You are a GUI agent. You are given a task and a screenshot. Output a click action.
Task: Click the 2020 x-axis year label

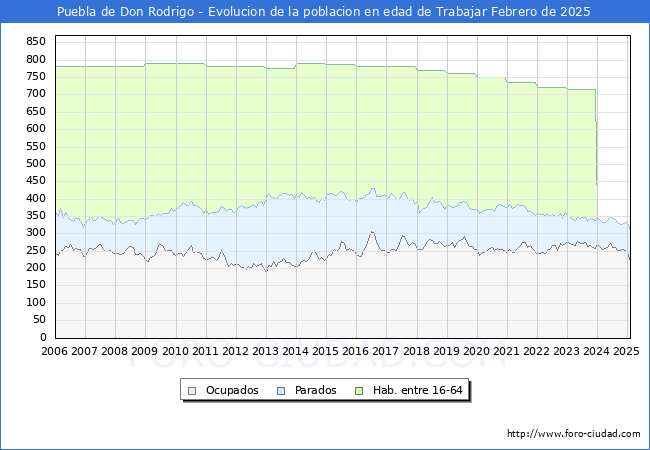pyautogui.click(x=476, y=351)
